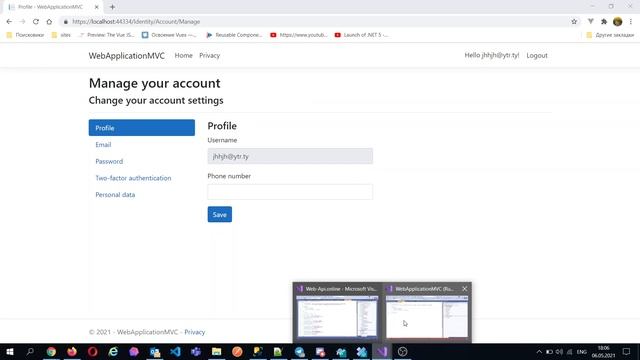Click the Vue devtools extension icon
640x360 pixels.
click(591, 21)
